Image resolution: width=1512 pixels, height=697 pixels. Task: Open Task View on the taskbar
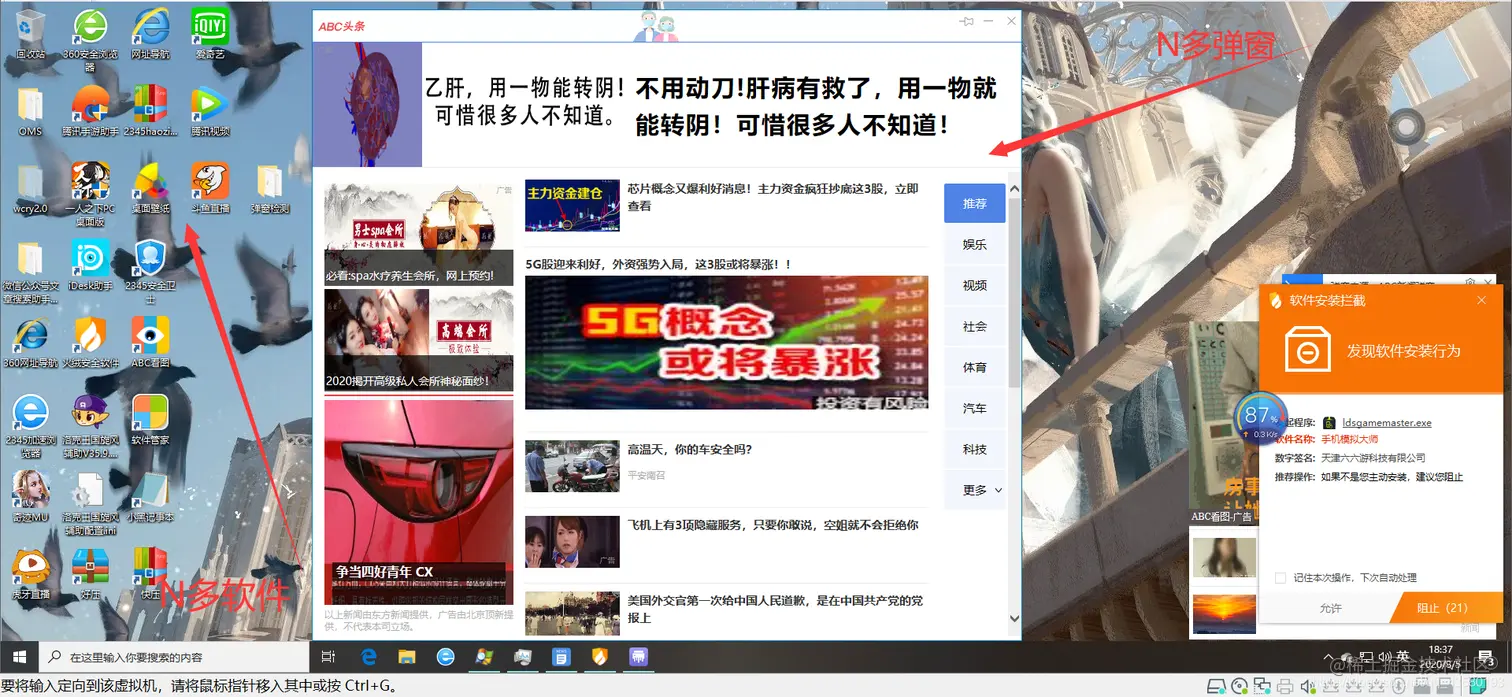pyautogui.click(x=327, y=657)
